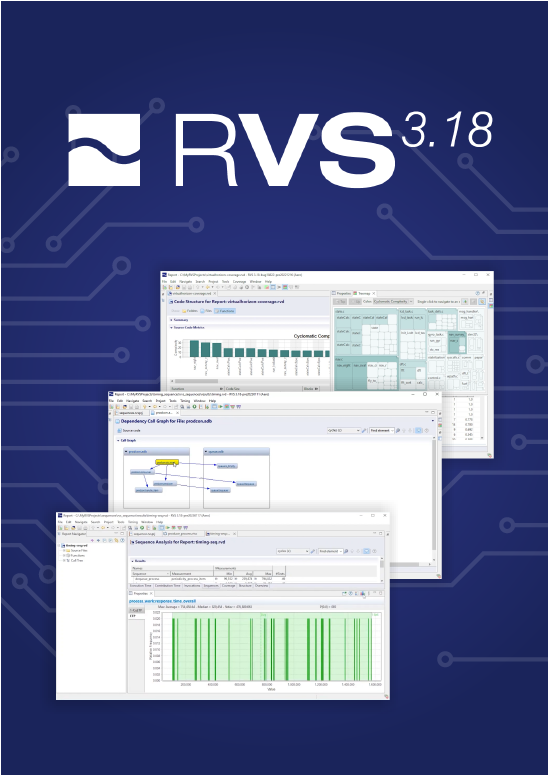Click the pencil icon beside call graph layout dropdown
Image resolution: width=548 pixels, height=775 pixels.
(x=365, y=431)
